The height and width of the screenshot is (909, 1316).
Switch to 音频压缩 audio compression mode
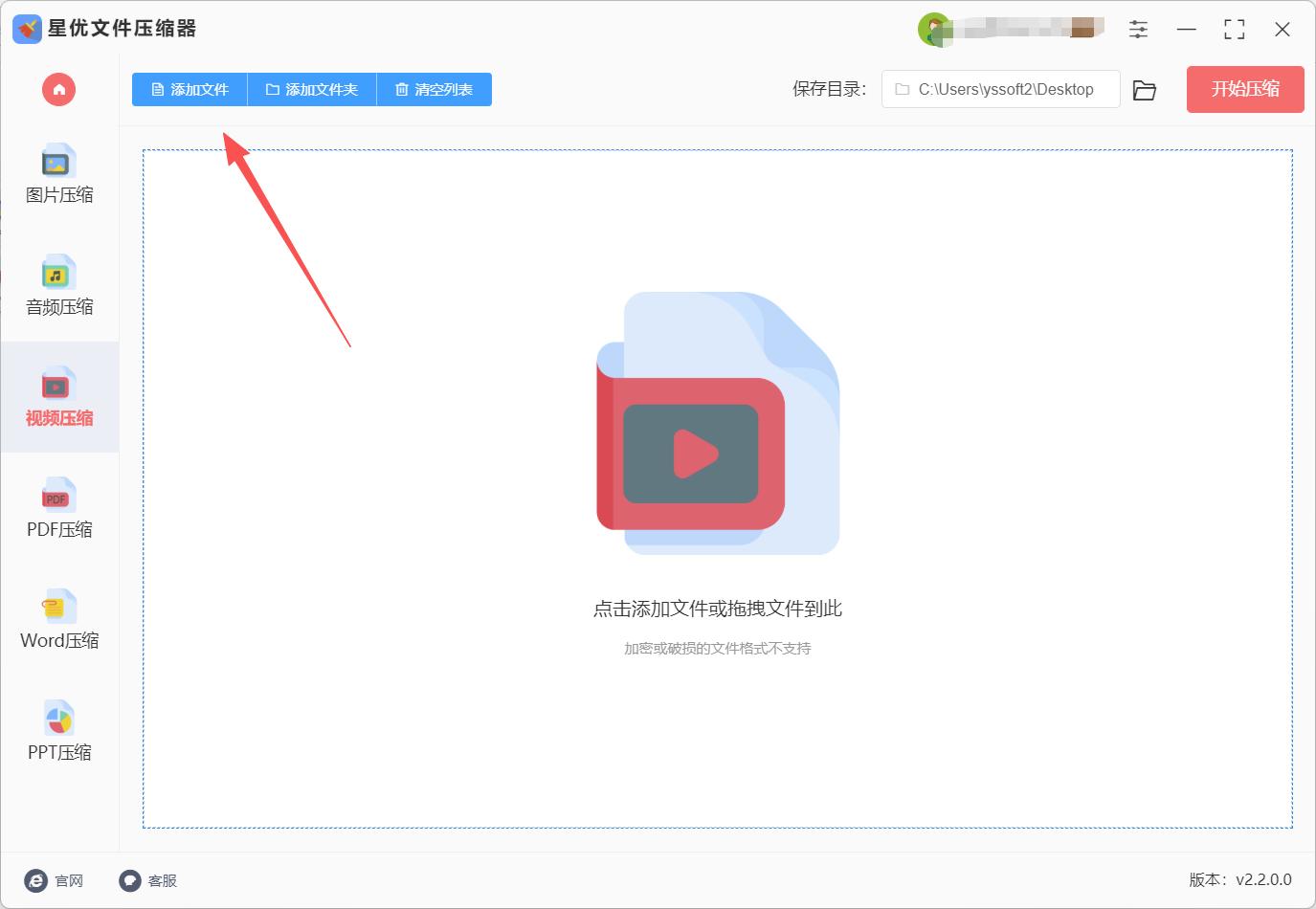point(58,287)
